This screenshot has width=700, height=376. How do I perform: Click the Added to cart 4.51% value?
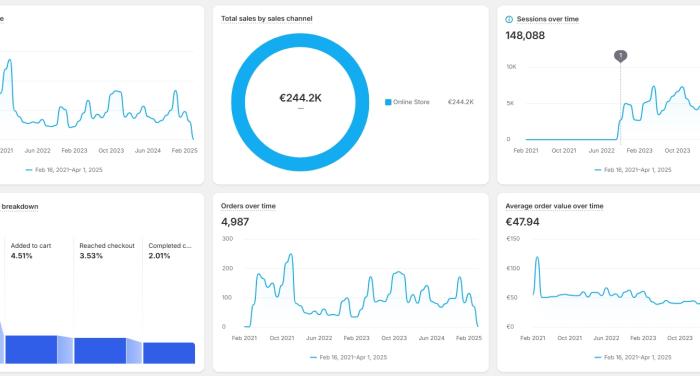[x=21, y=256]
